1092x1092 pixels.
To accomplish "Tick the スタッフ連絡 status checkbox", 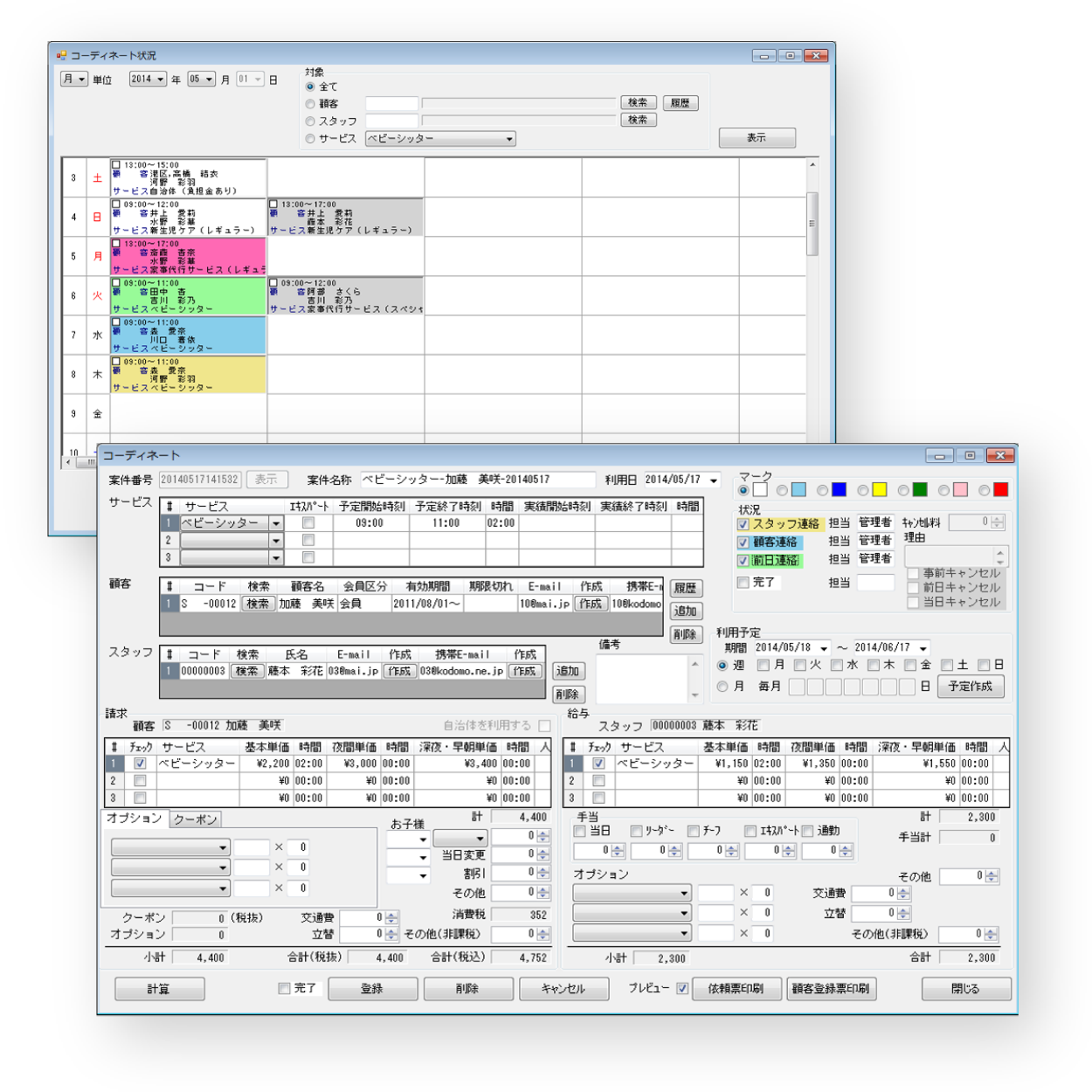I will [x=743, y=524].
